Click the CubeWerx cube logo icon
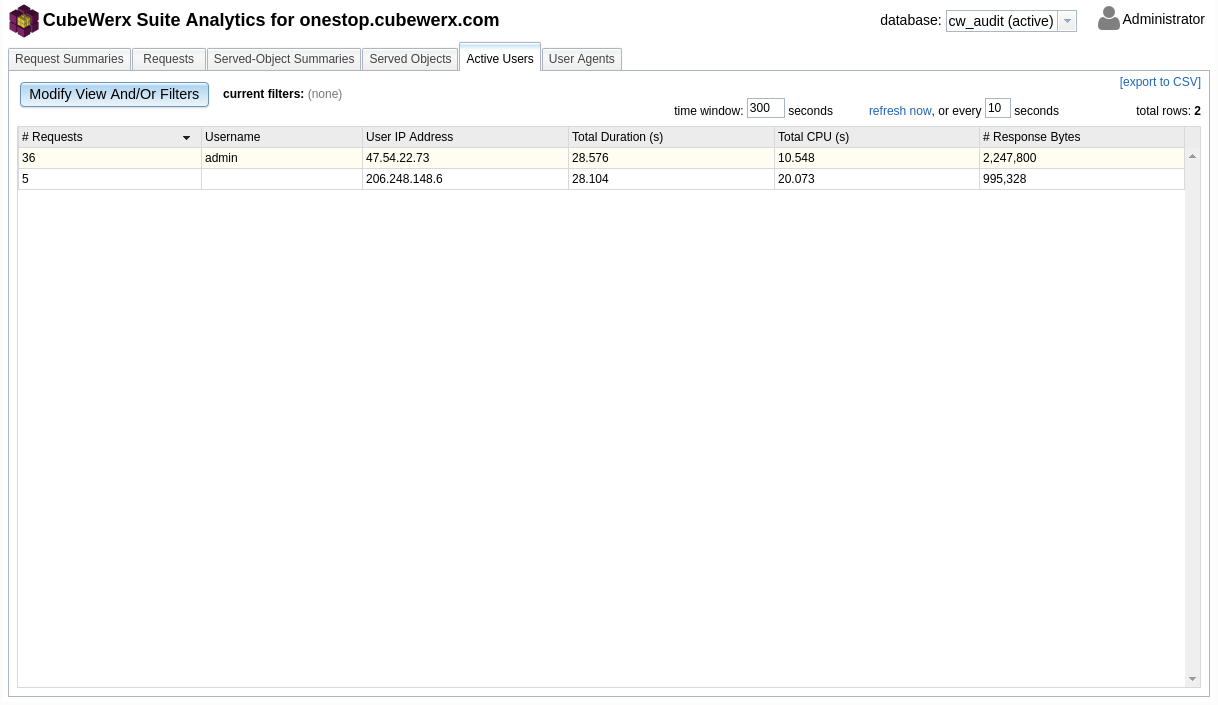Image resolution: width=1218 pixels, height=705 pixels. click(24, 20)
